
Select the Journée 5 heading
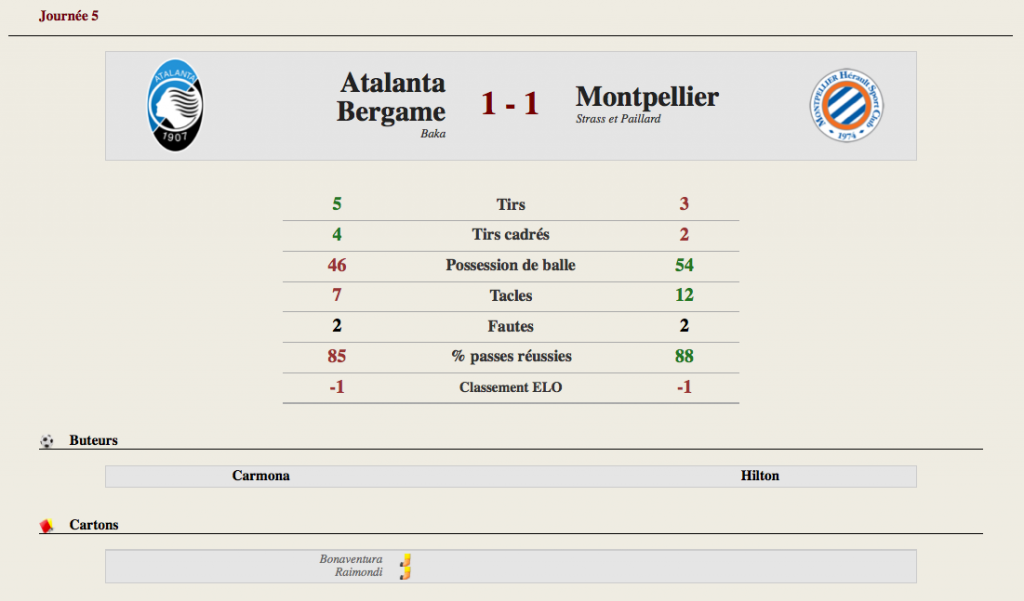69,16
